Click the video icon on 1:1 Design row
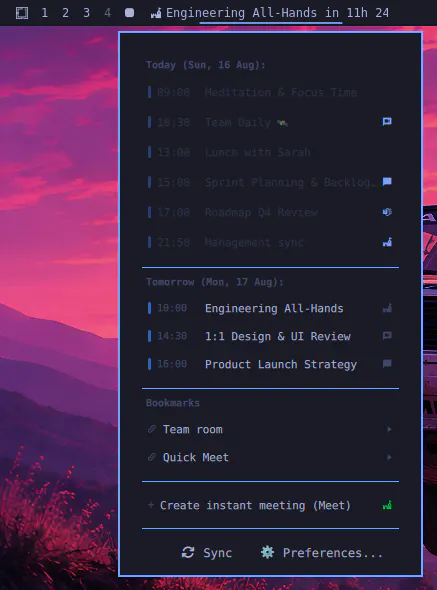 387,336
